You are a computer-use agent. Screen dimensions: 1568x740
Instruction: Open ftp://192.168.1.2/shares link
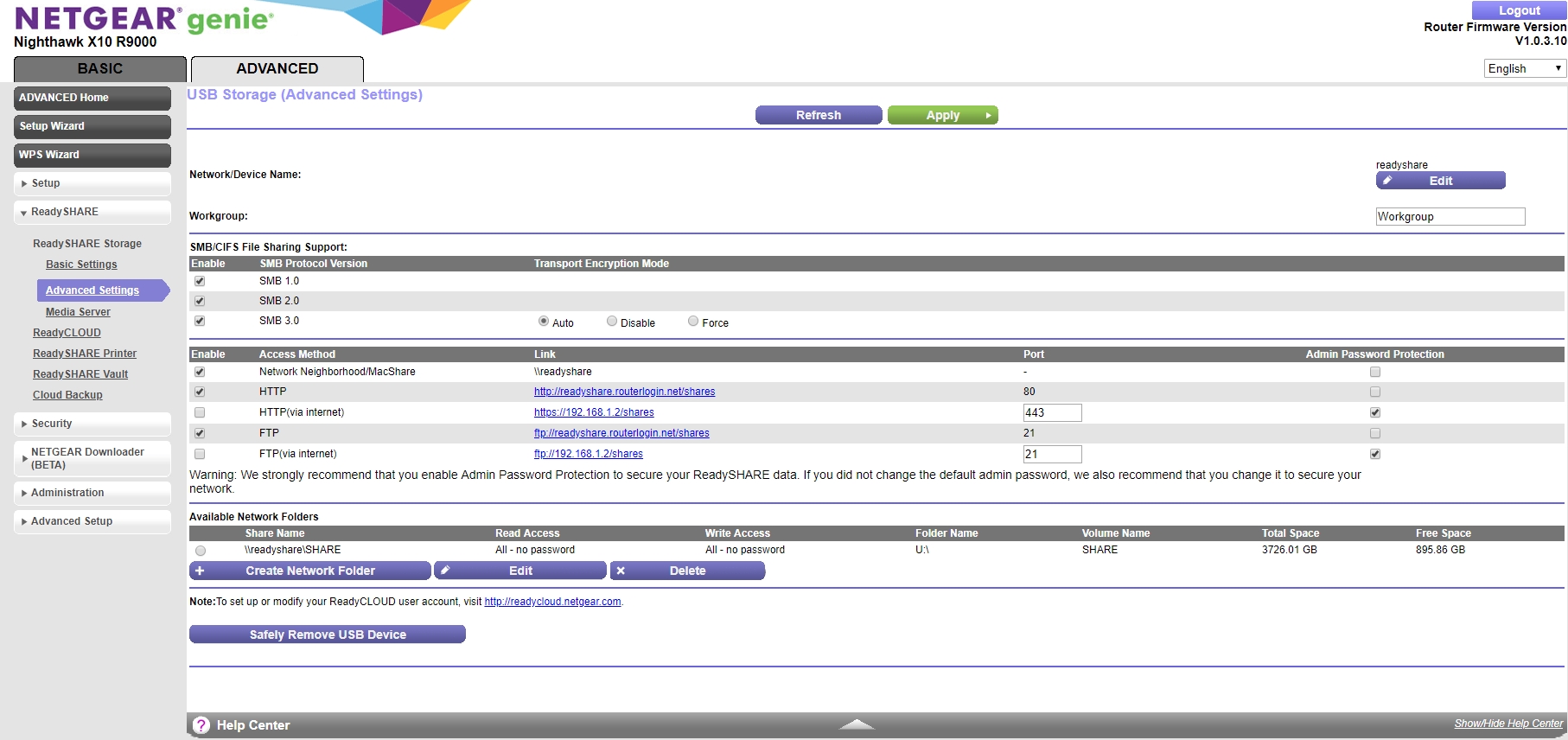(x=589, y=454)
